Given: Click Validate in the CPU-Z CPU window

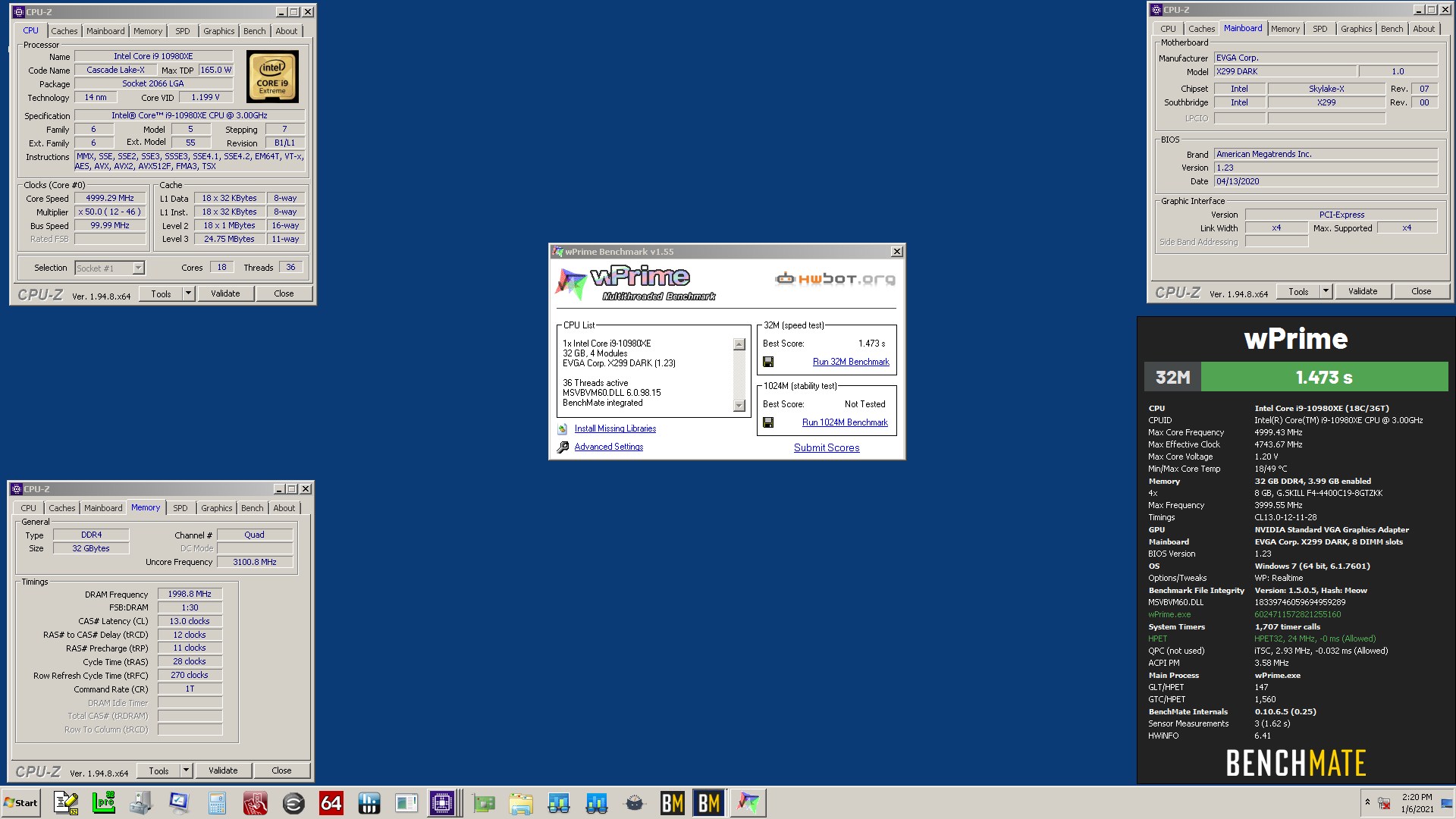Looking at the screenshot, I should [225, 293].
